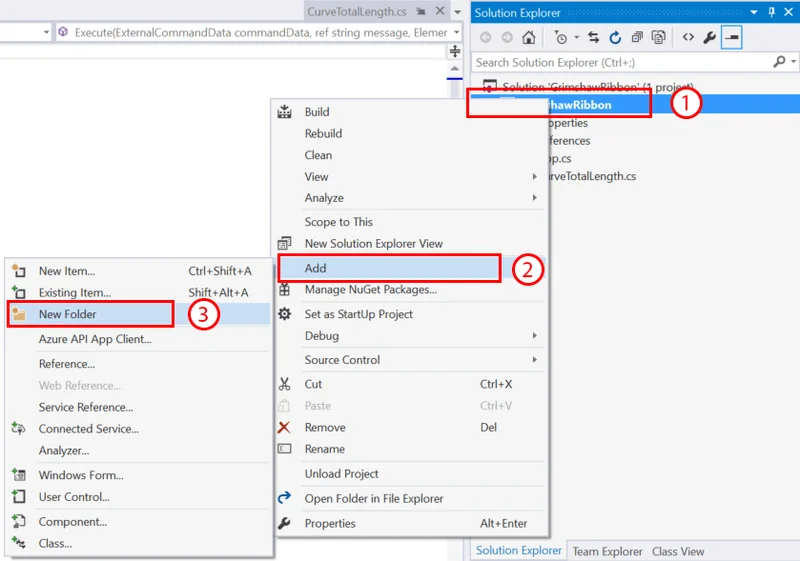Viewport: 800px width, 561px height.
Task: Select the Solution 'GrimshawRibbon' tree node
Action: [597, 87]
